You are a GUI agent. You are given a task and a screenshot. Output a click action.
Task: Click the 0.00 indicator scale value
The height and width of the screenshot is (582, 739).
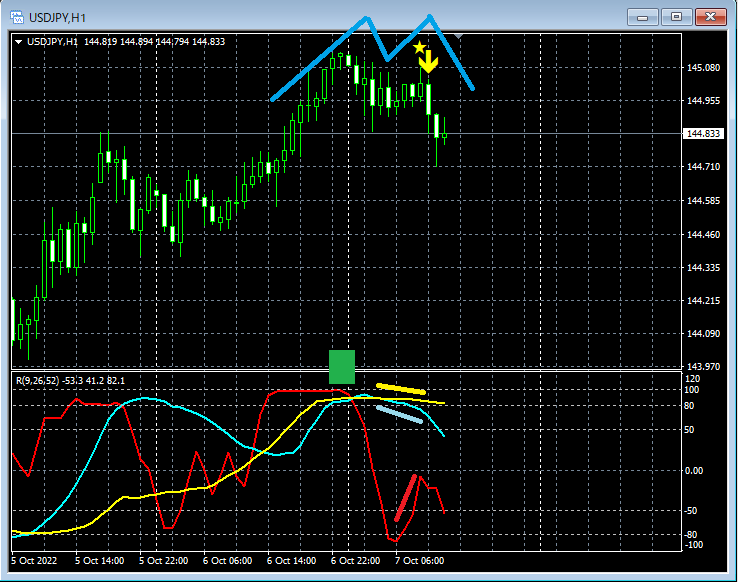693,470
